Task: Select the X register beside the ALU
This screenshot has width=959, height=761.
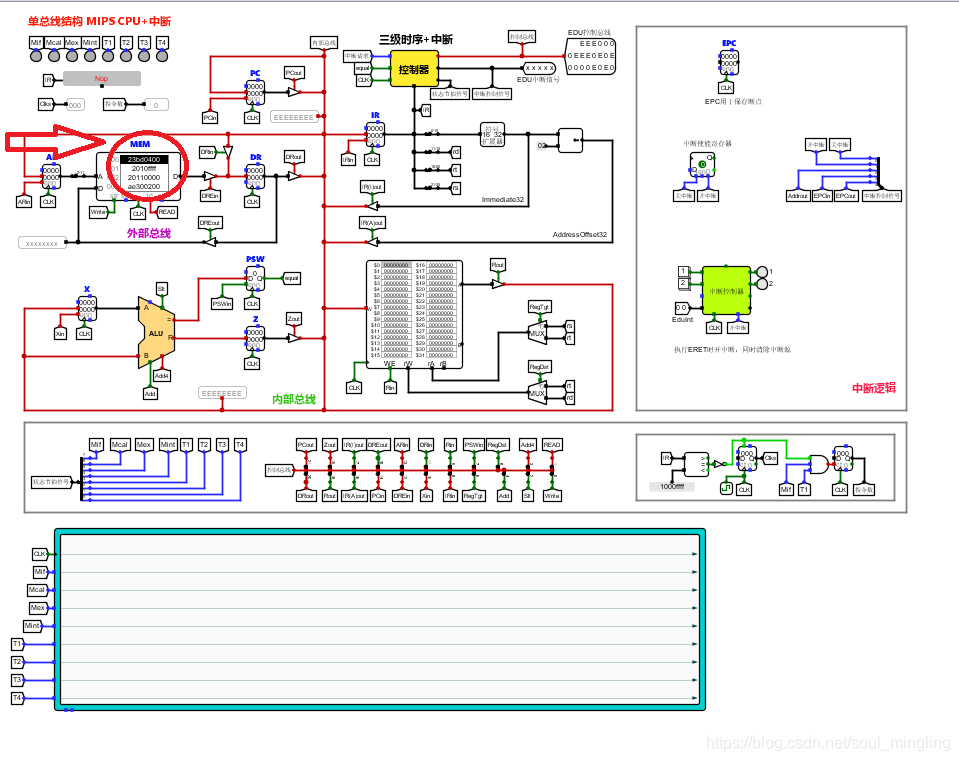Action: coord(87,308)
